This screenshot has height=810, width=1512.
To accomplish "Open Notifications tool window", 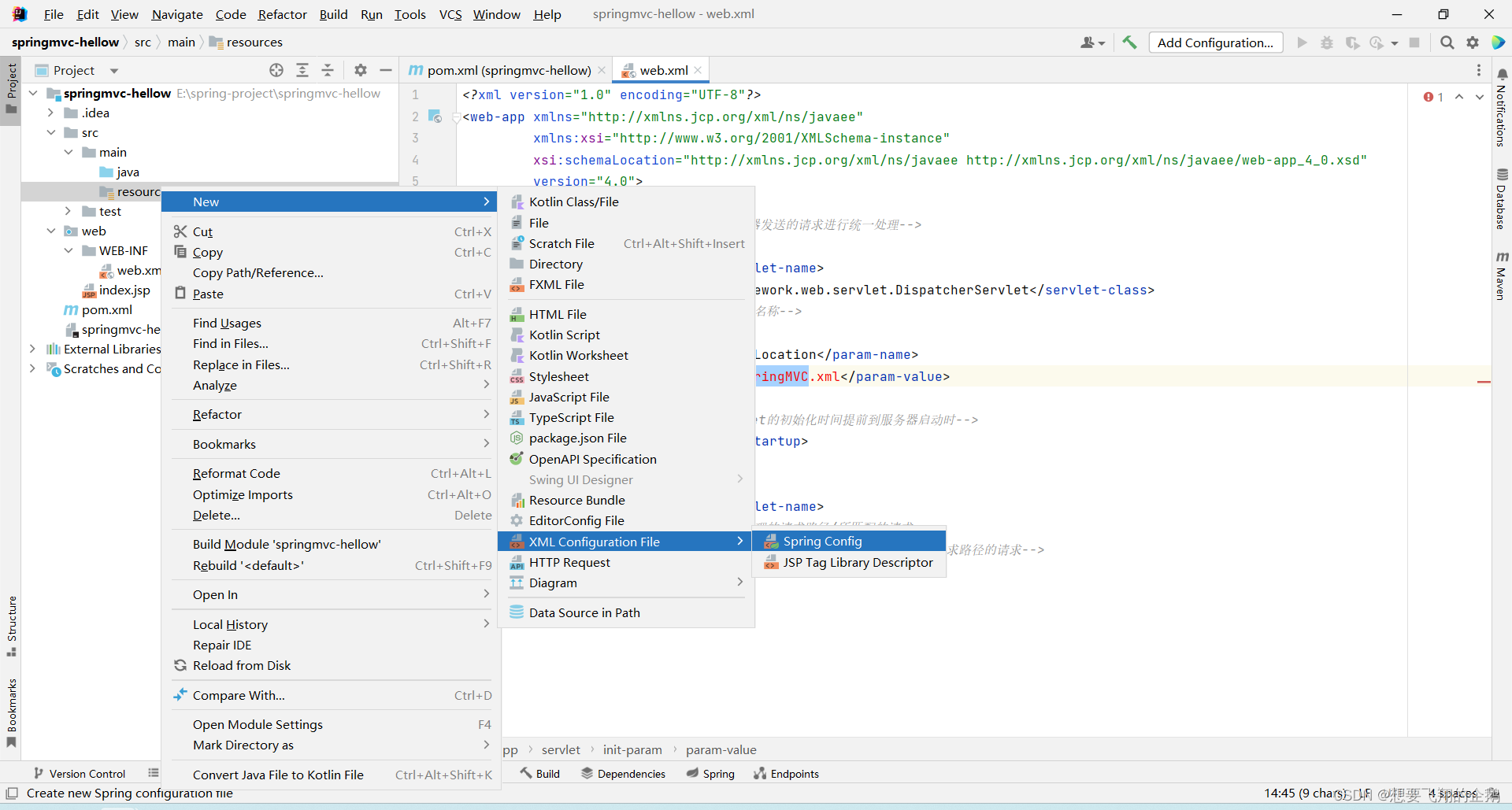I will pos(1502,107).
